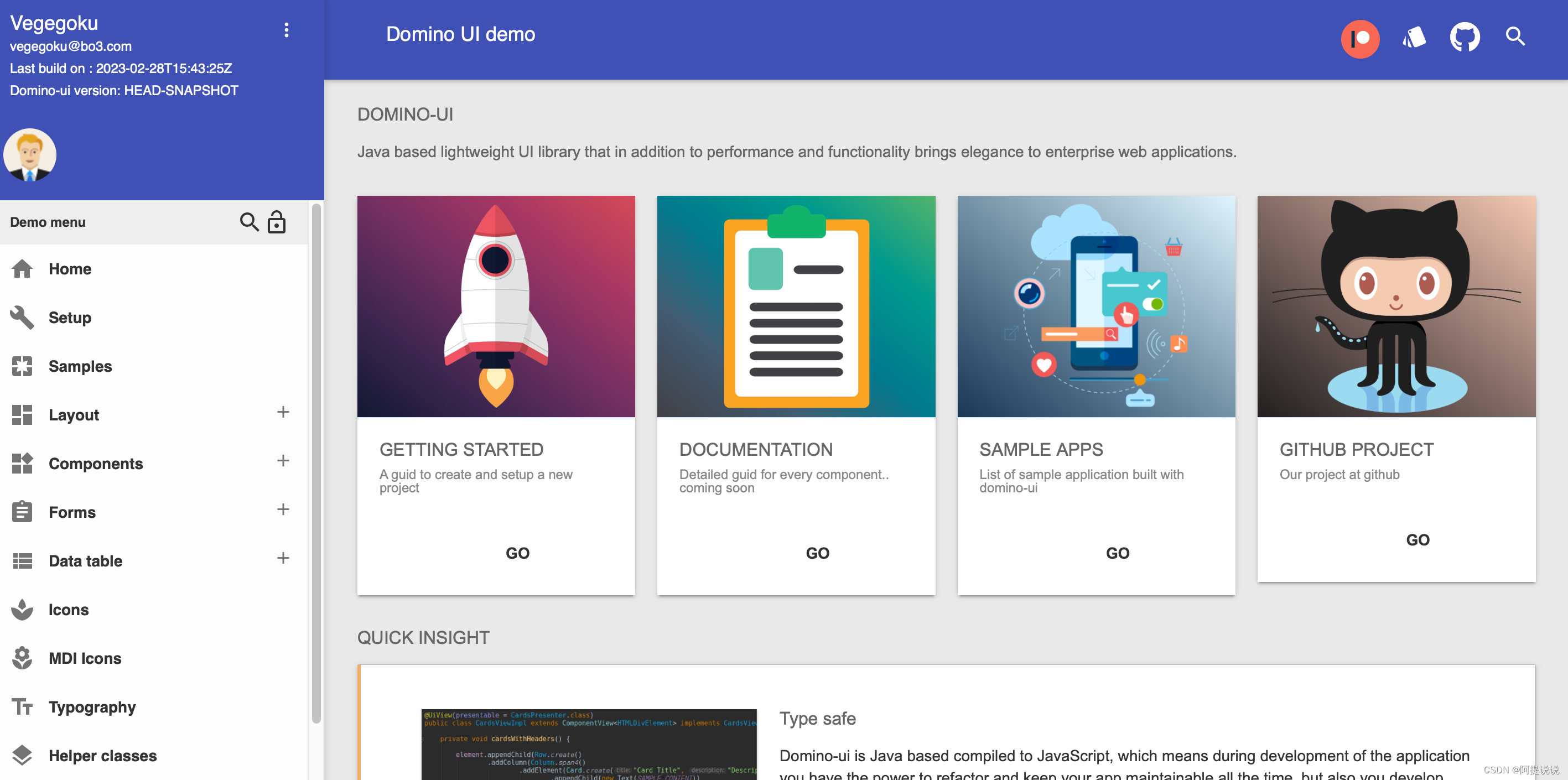Viewport: 1568px width, 780px height.
Task: Click the 'Vegegoku' user name
Action: click(54, 23)
